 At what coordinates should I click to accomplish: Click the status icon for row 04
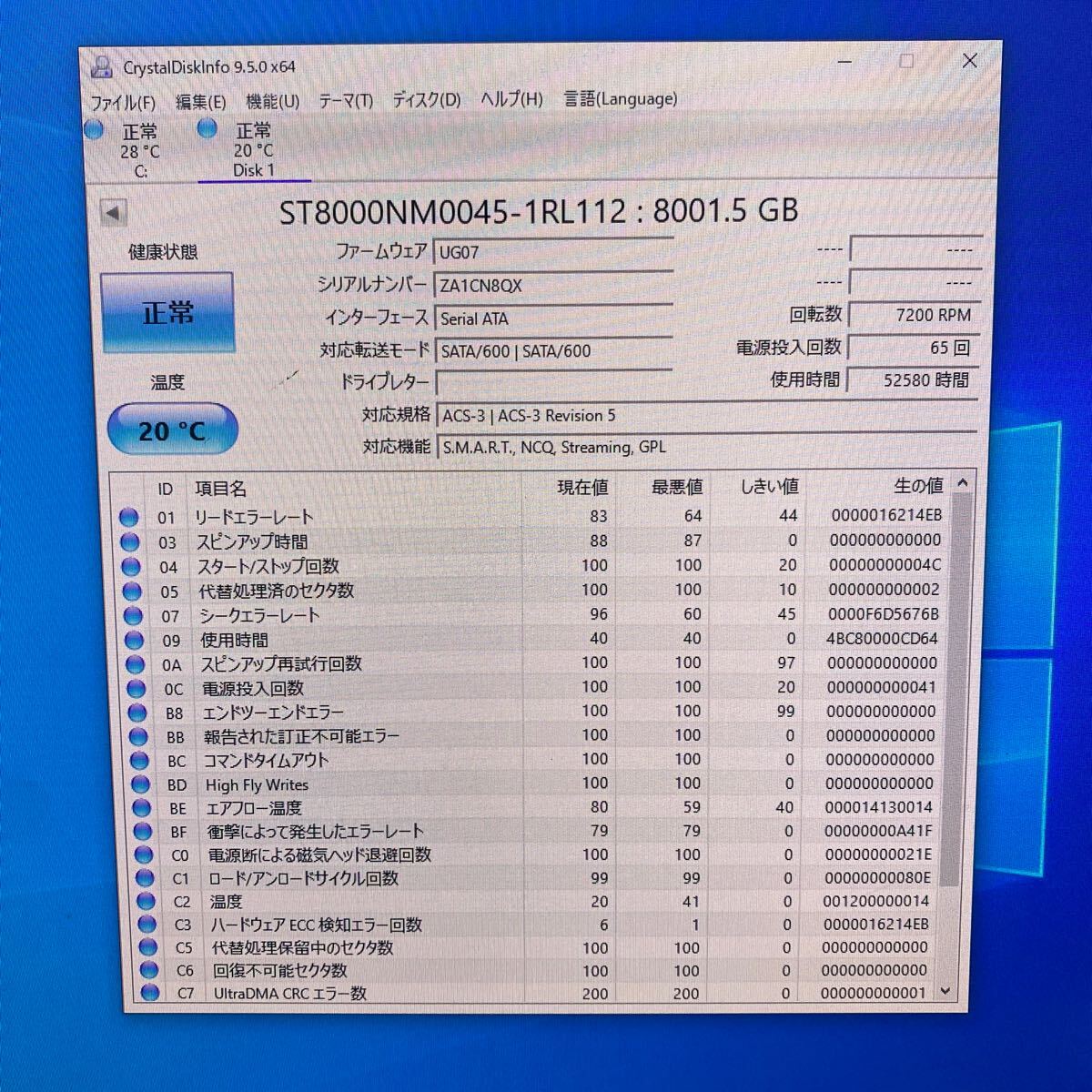[x=132, y=567]
